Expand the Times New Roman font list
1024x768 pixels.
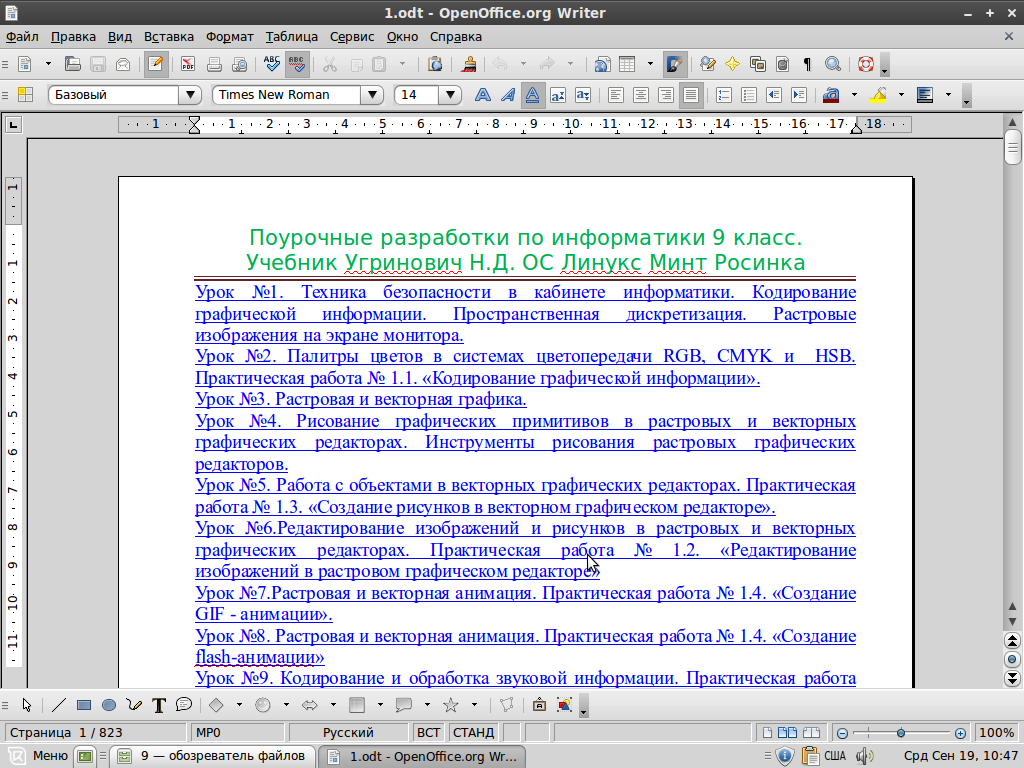pyautogui.click(x=372, y=95)
